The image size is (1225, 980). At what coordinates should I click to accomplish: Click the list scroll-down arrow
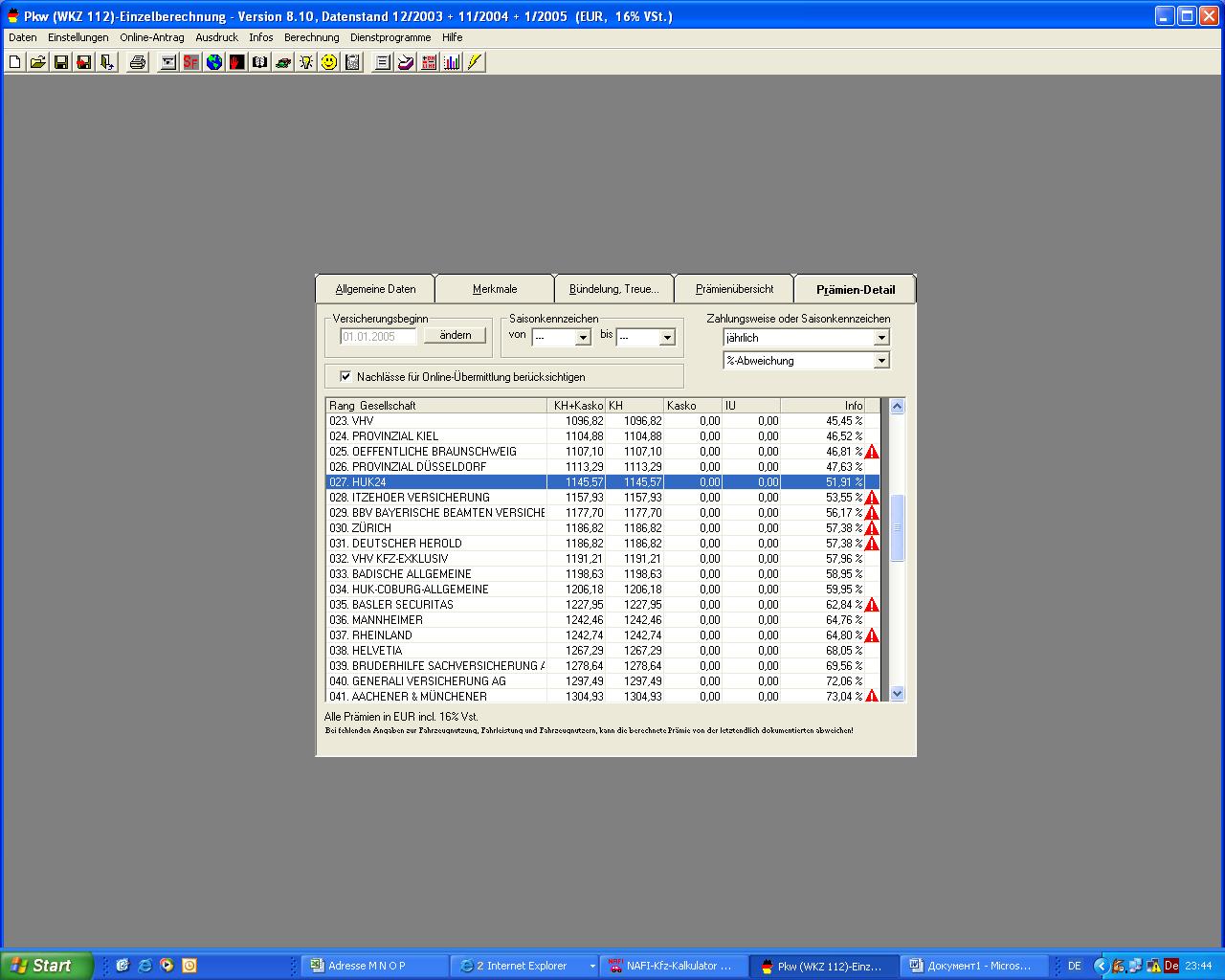coord(897,694)
